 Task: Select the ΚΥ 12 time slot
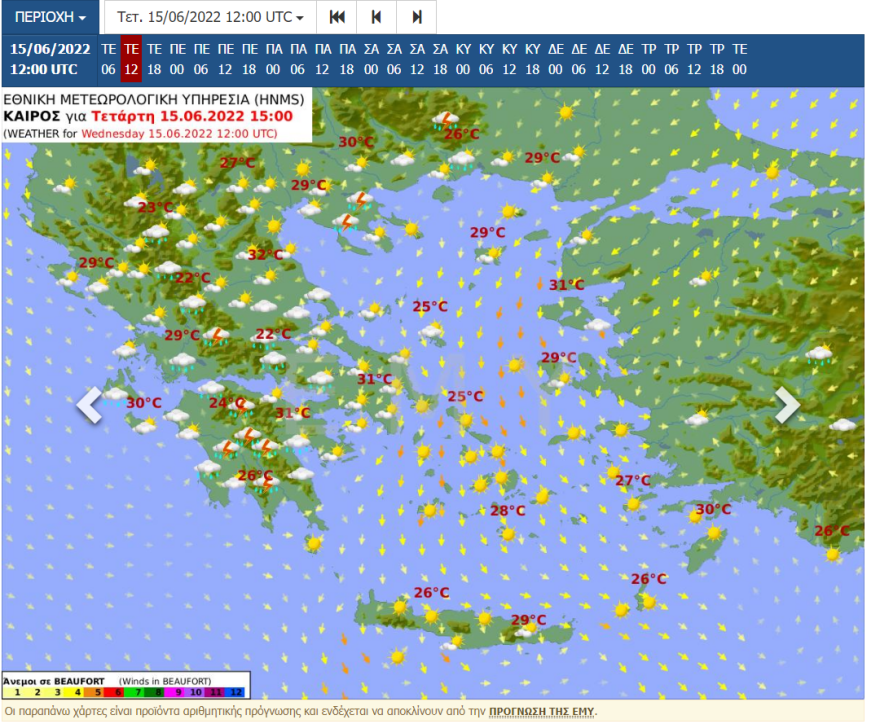pyautogui.click(x=509, y=59)
